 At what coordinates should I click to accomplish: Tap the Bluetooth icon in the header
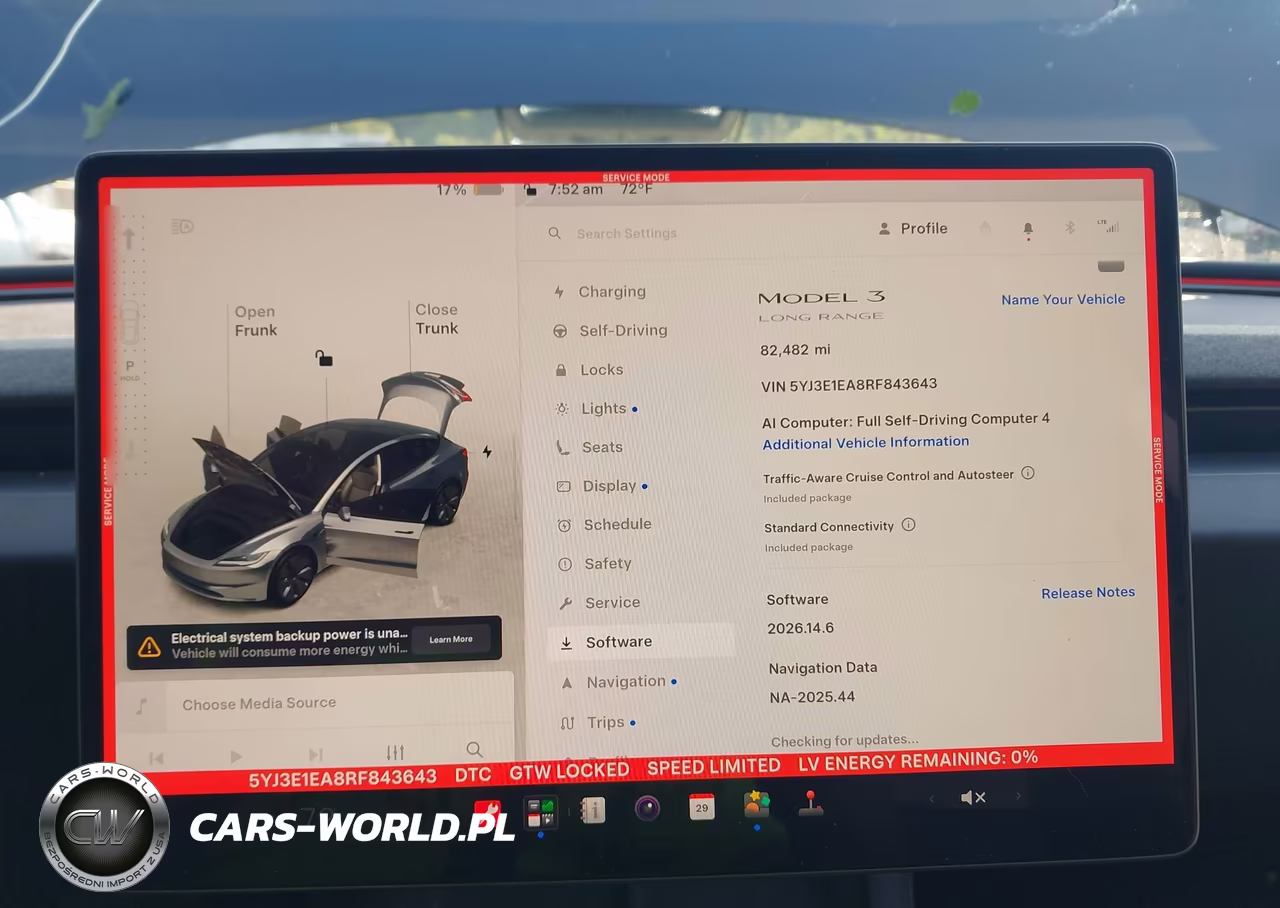(1069, 227)
